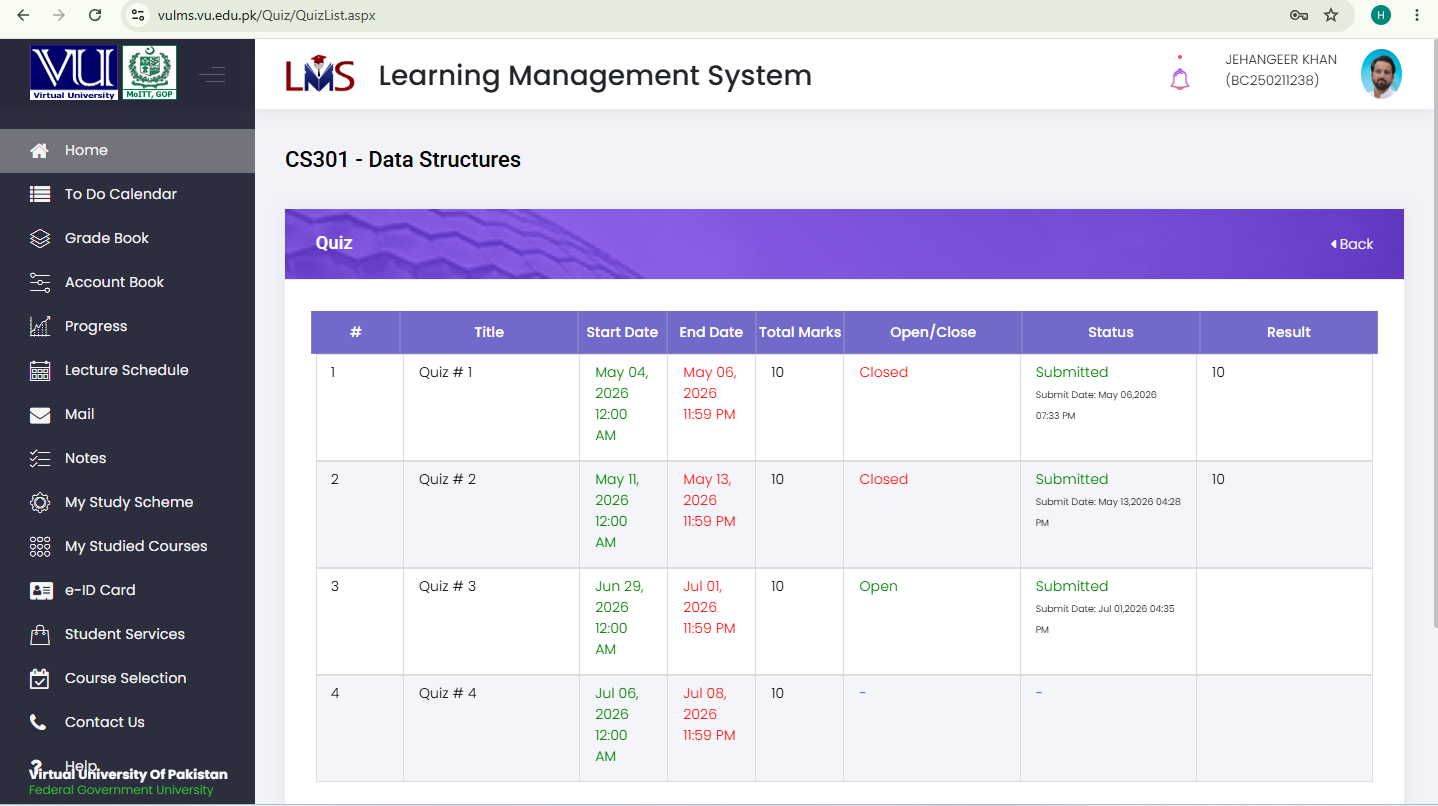Open Student Services menu item
Screen dimensions: 1438x806
coord(127,635)
